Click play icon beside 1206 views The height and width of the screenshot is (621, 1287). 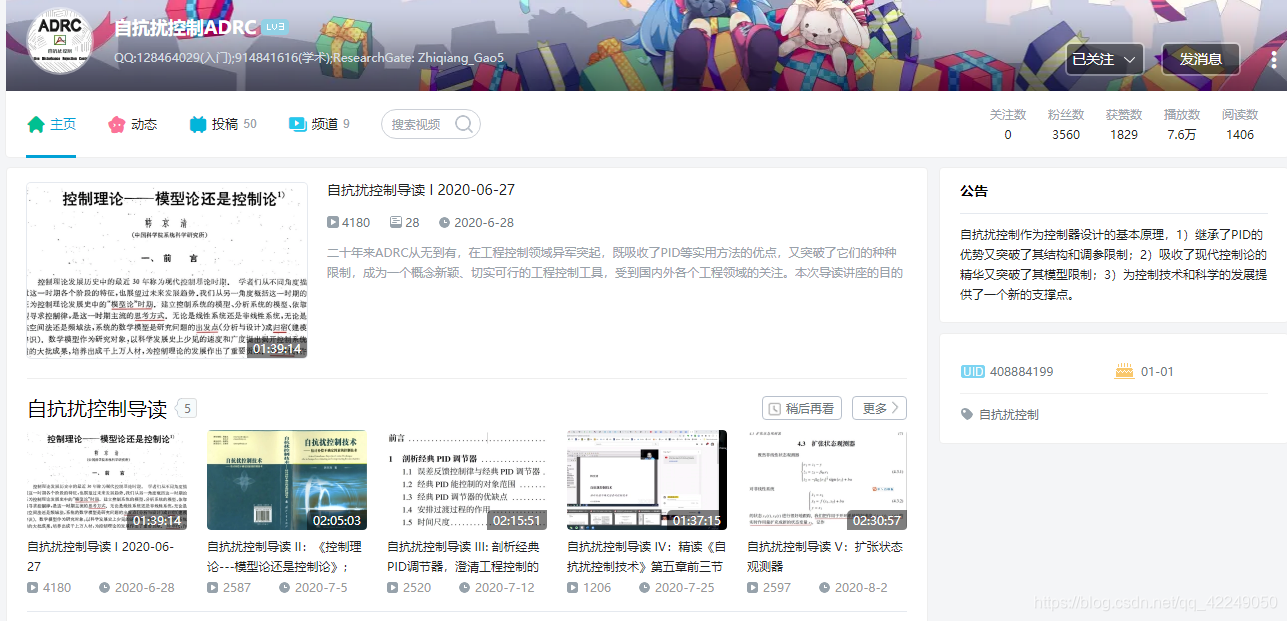pos(573,588)
